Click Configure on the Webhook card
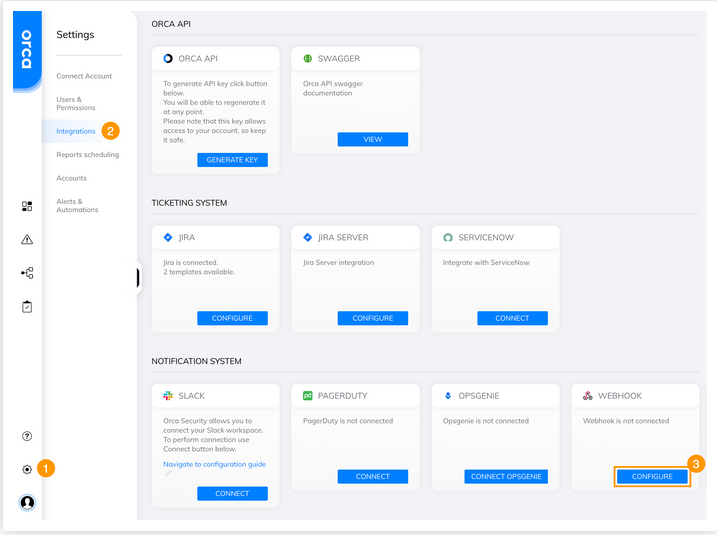Viewport: 717px width, 535px height. (x=652, y=477)
